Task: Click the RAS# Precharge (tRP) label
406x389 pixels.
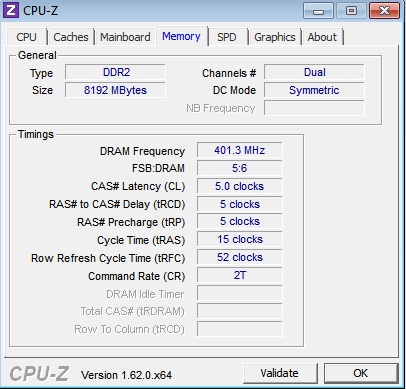Action: click(131, 222)
